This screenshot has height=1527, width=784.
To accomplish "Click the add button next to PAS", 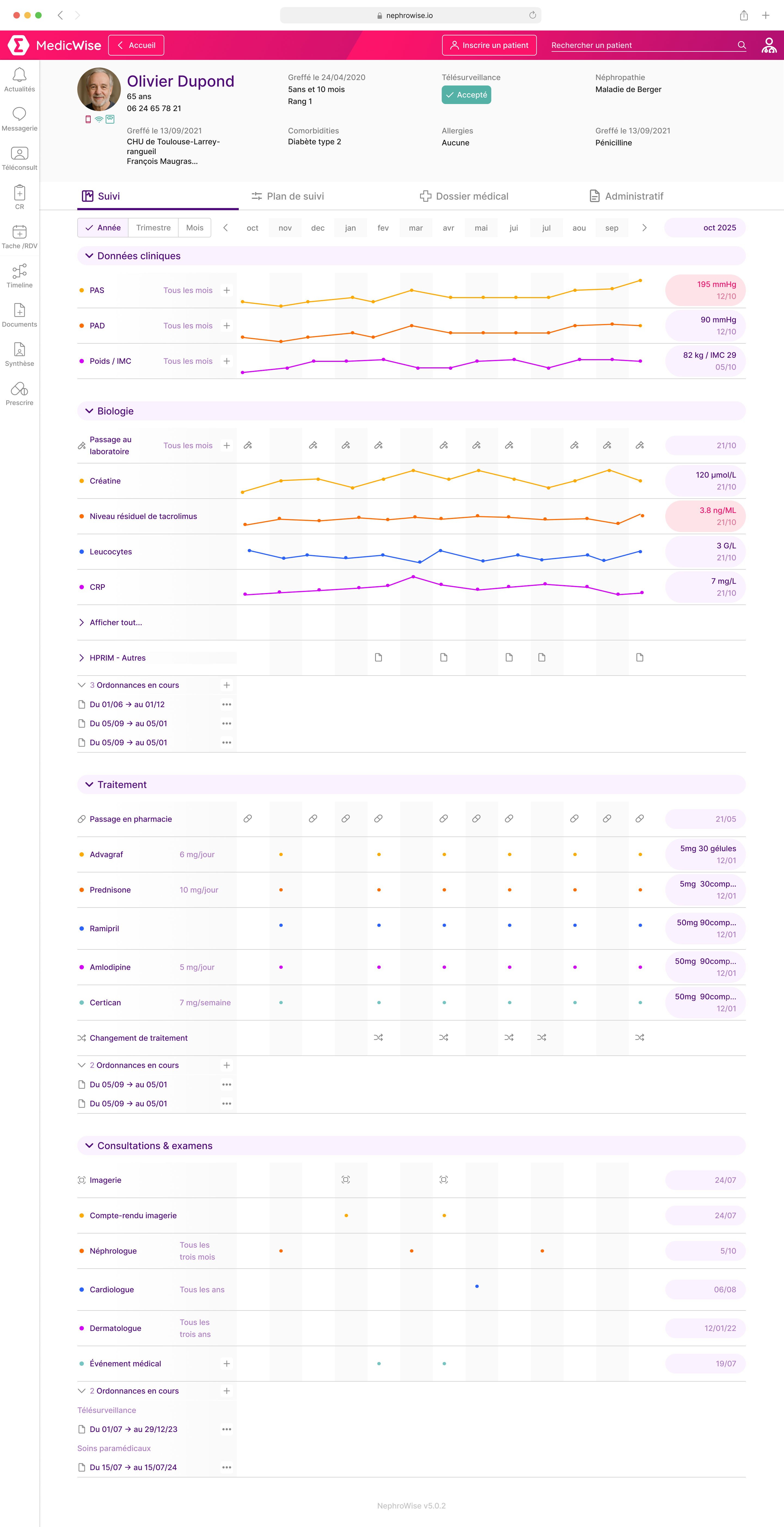I will point(226,291).
